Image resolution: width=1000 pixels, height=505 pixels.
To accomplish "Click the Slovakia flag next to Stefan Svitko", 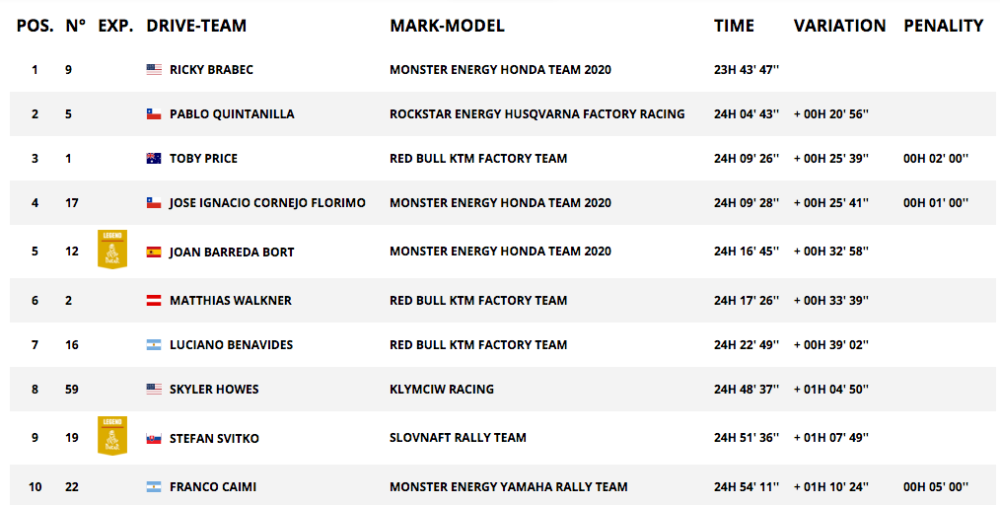I will (x=154, y=438).
